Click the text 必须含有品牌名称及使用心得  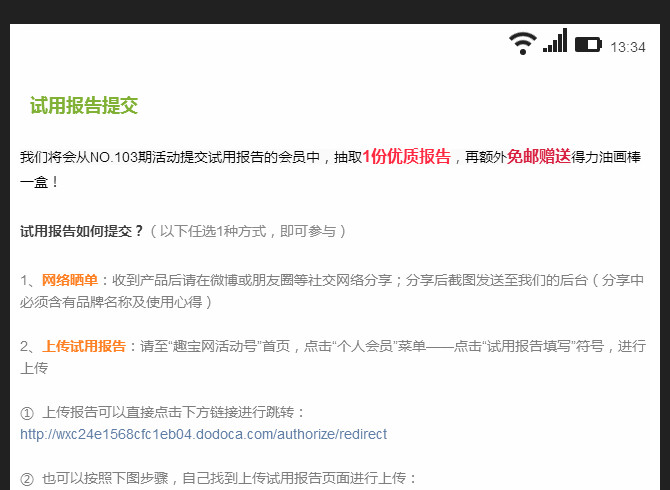111,302
